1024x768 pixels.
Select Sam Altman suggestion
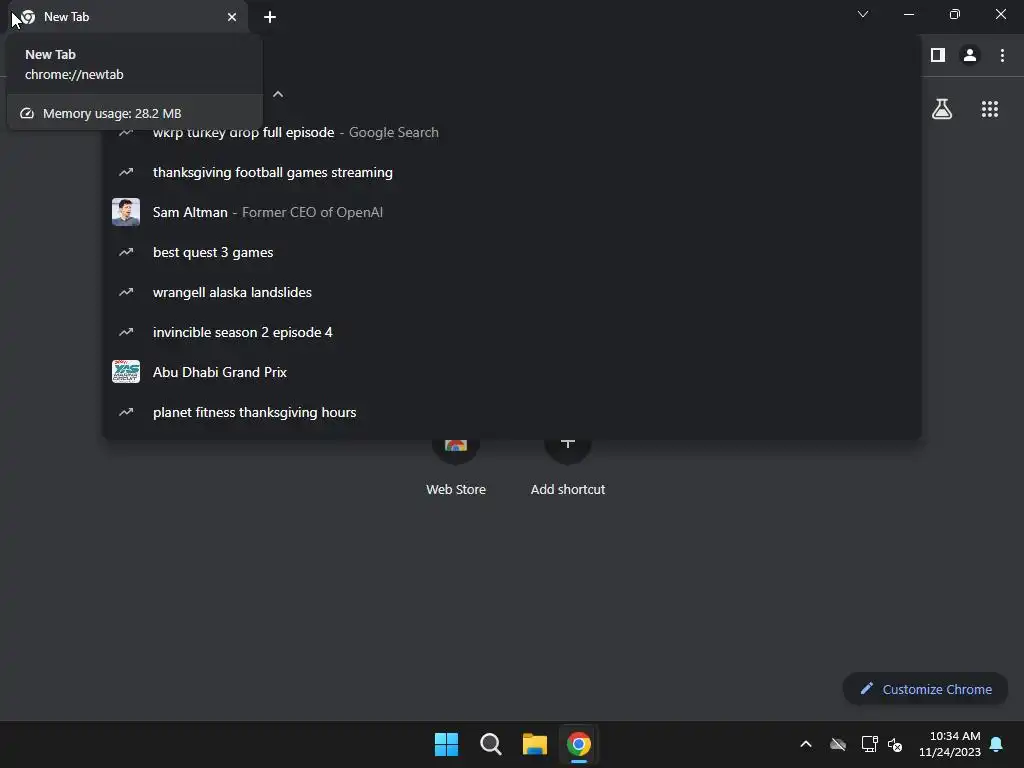click(x=512, y=212)
